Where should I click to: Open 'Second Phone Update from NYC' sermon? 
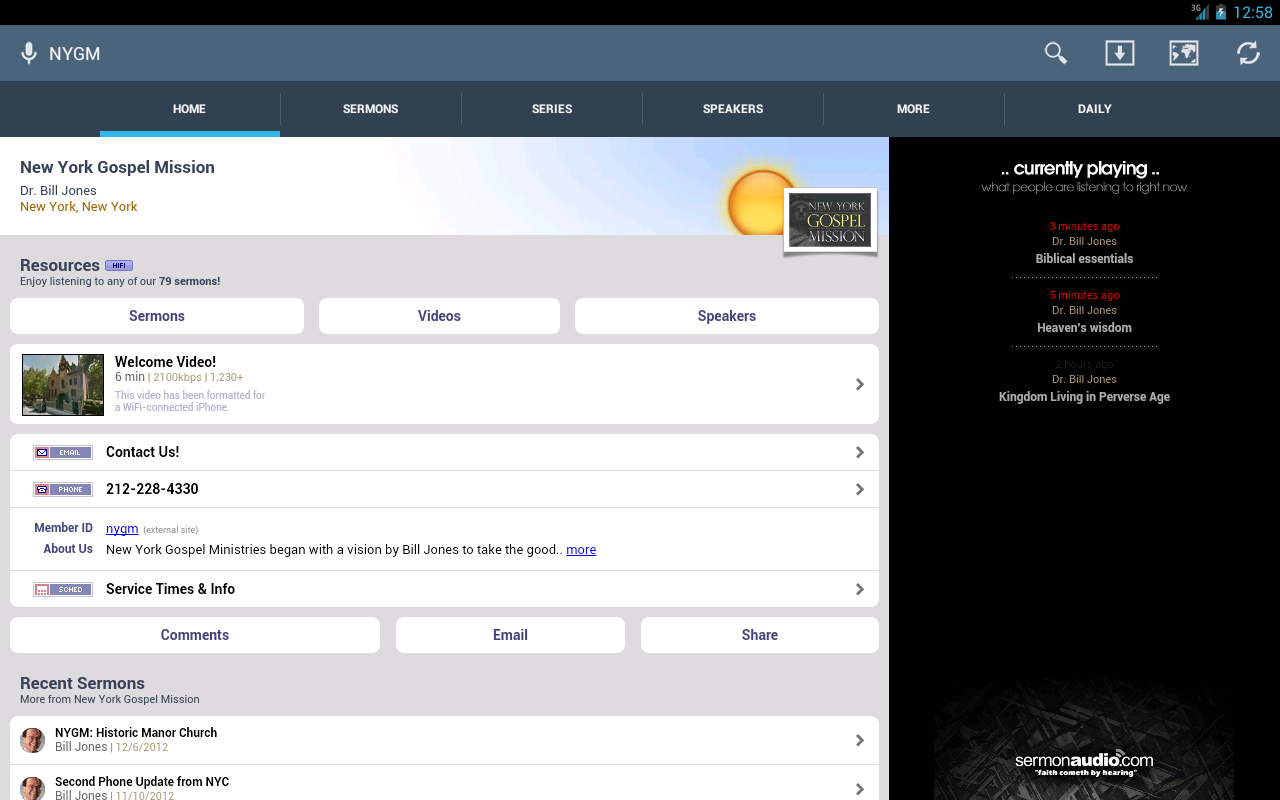(x=142, y=782)
